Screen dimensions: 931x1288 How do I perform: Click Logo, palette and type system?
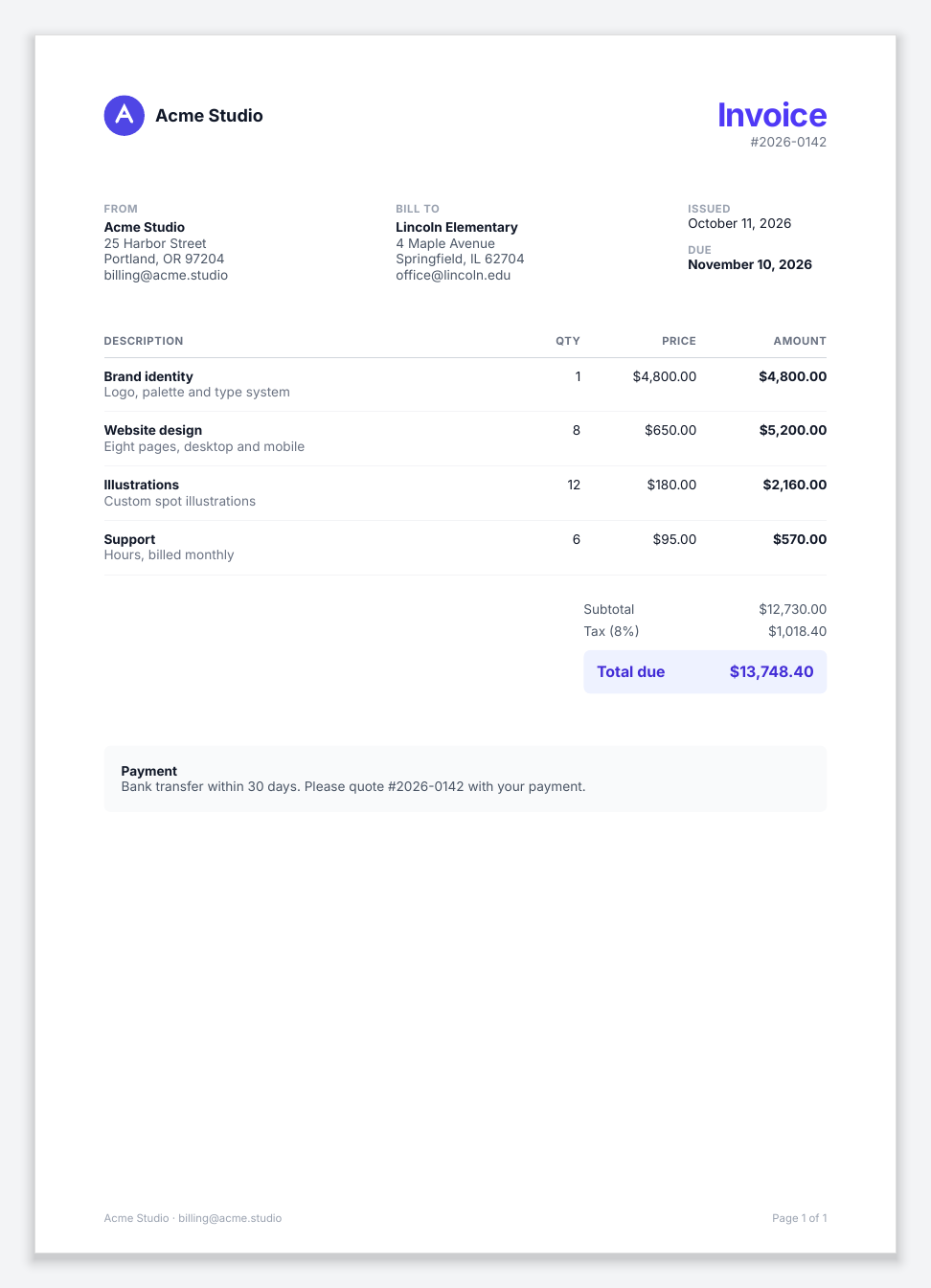197,392
